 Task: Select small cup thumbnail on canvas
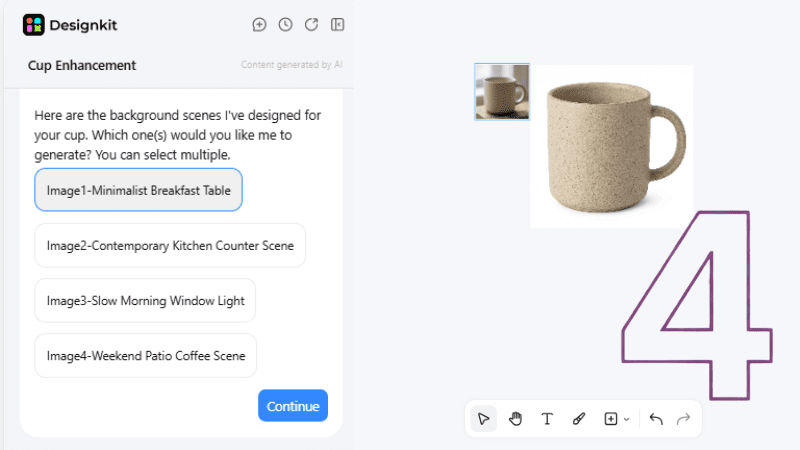501,92
